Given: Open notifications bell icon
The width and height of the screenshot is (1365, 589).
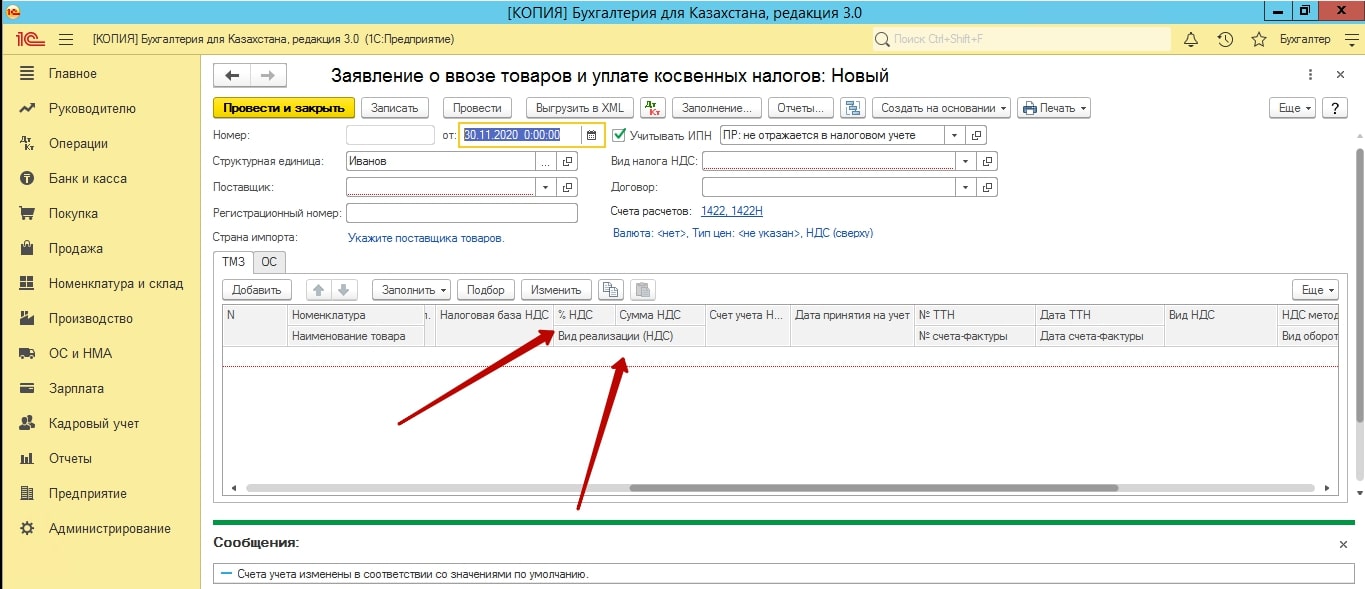Looking at the screenshot, I should click(1190, 39).
